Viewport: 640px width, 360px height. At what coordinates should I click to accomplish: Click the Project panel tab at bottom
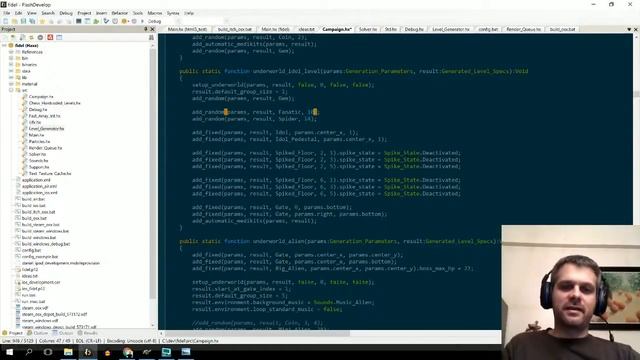tap(12, 333)
